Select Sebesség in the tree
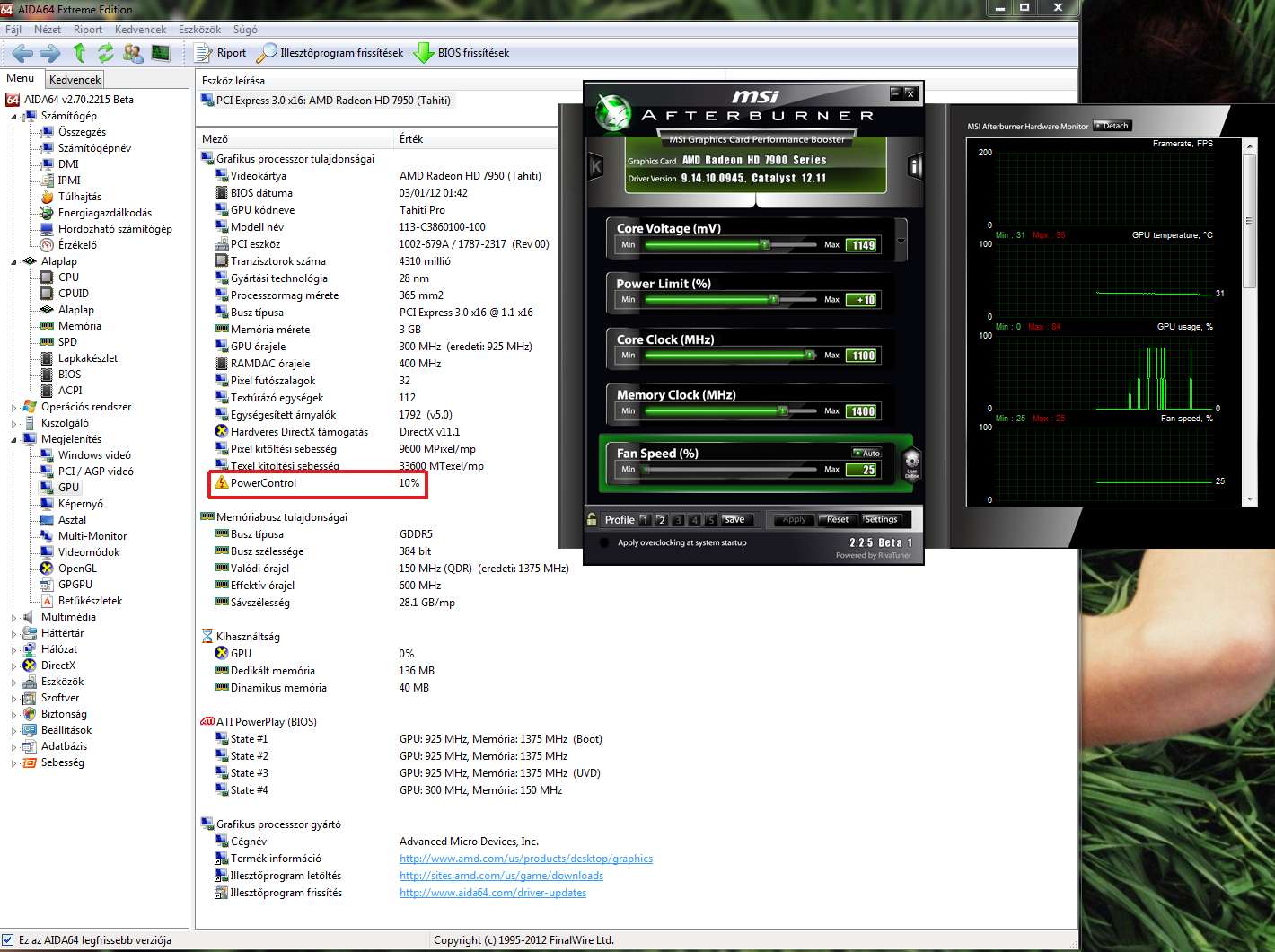 pos(62,762)
